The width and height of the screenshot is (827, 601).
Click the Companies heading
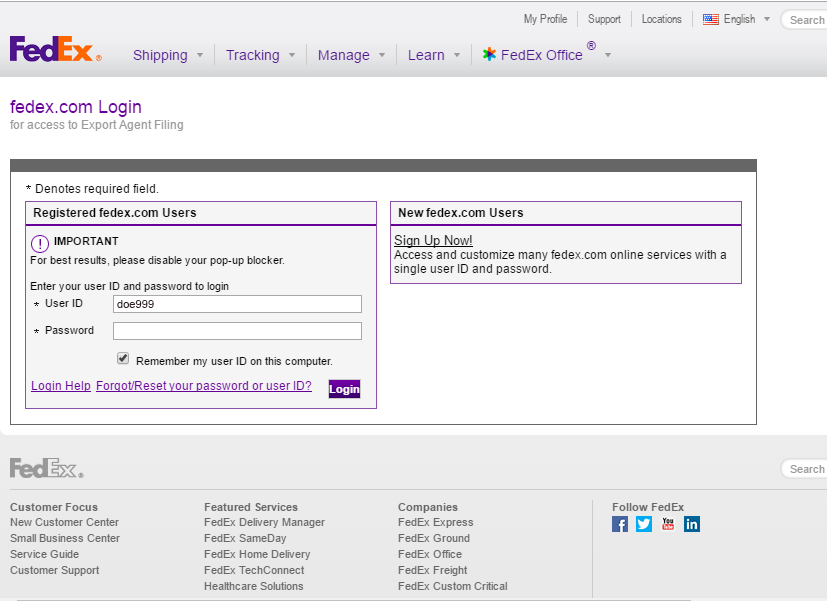click(x=428, y=507)
